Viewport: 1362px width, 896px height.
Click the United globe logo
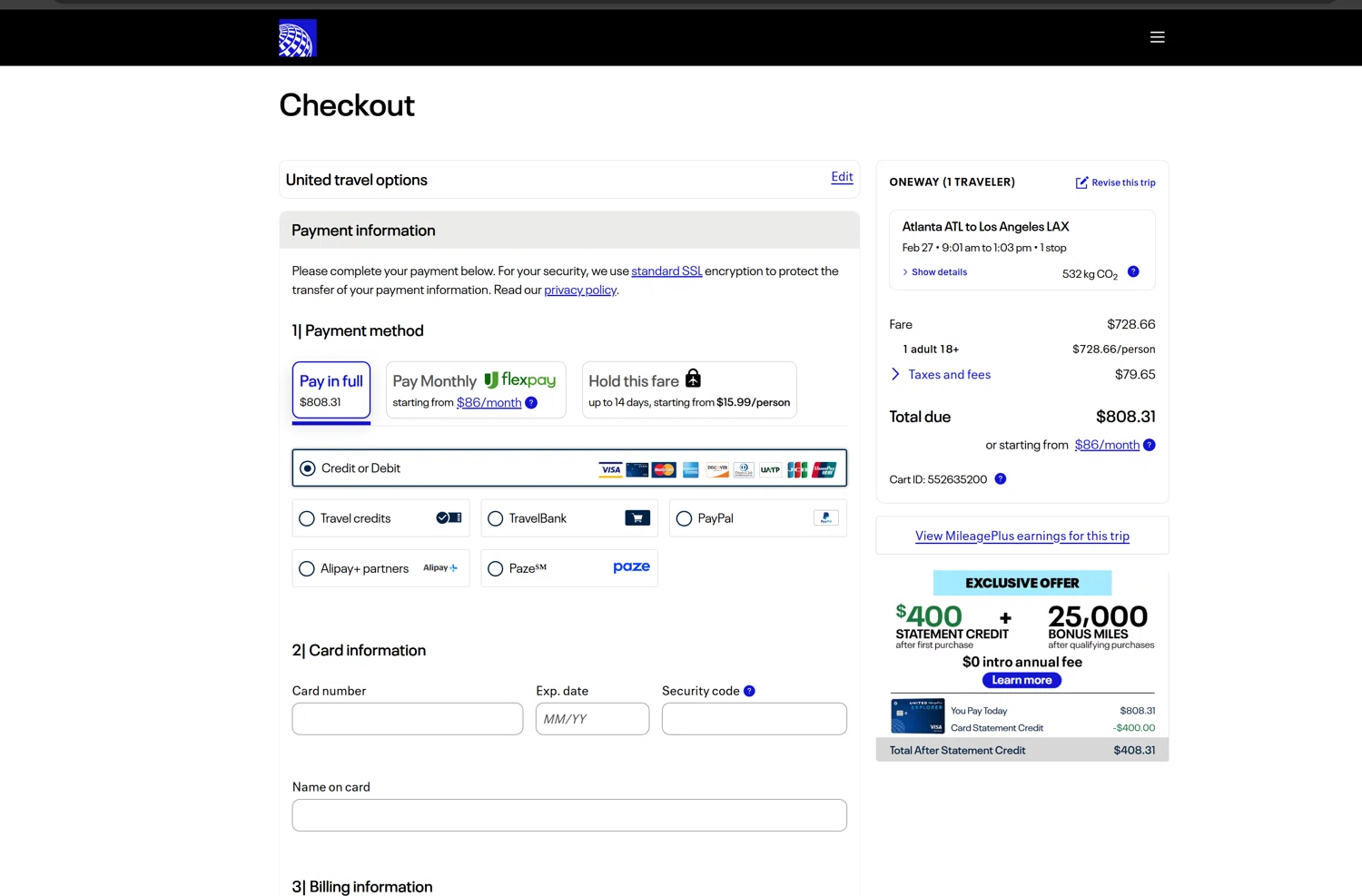(297, 38)
